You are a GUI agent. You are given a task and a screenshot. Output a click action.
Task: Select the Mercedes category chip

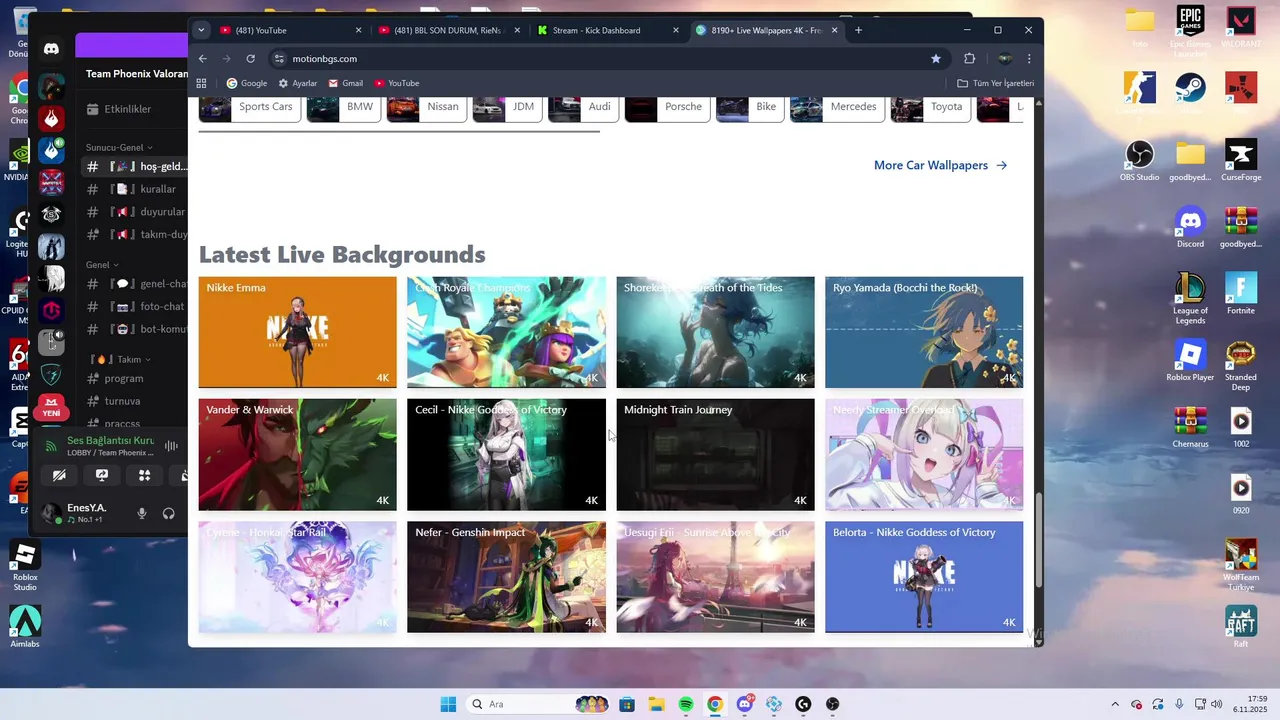837,107
